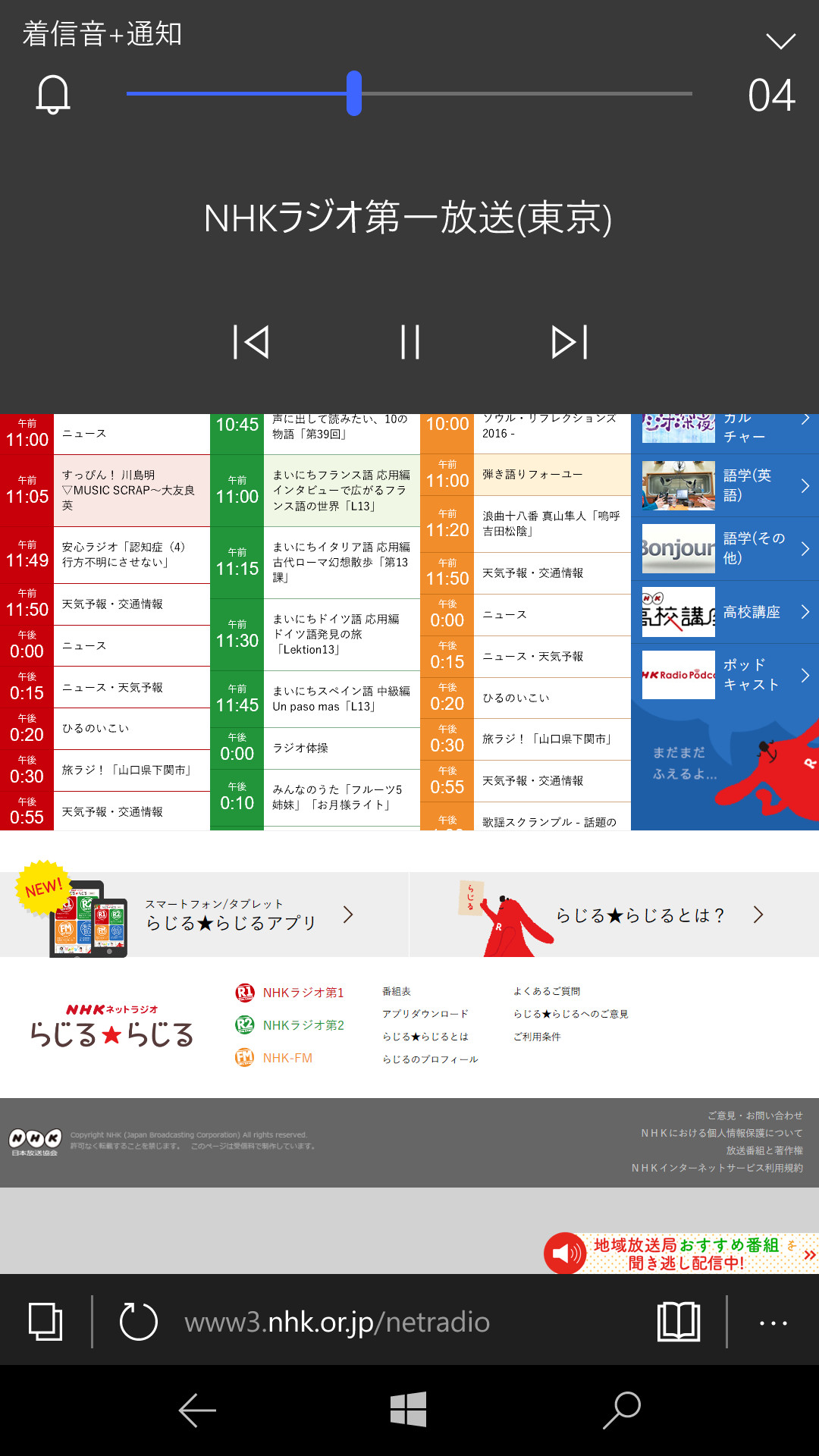Select NHKラジオ第1 link
This screenshot has height=1456, width=819.
303,993
